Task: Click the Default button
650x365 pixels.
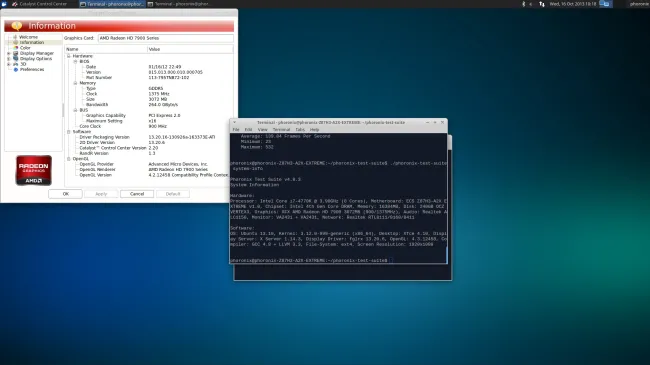Action: [x=173, y=194]
